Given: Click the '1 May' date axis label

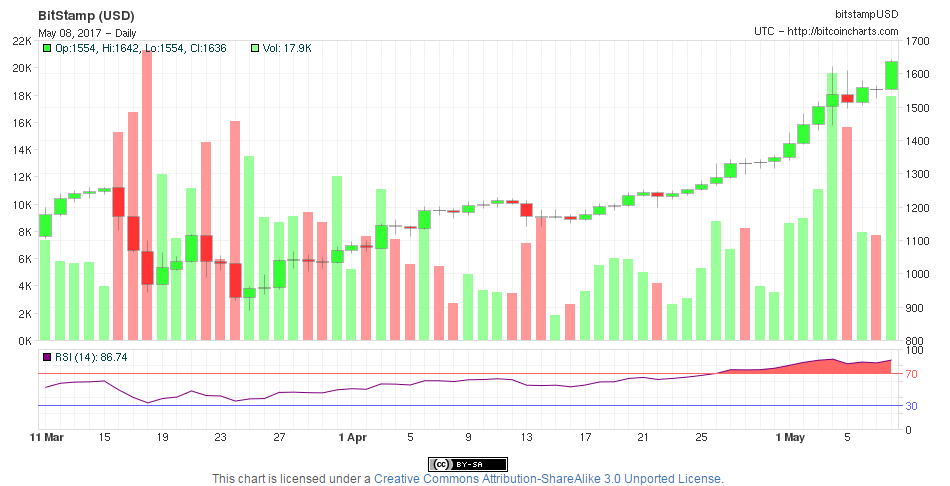Looking at the screenshot, I should (x=790, y=438).
